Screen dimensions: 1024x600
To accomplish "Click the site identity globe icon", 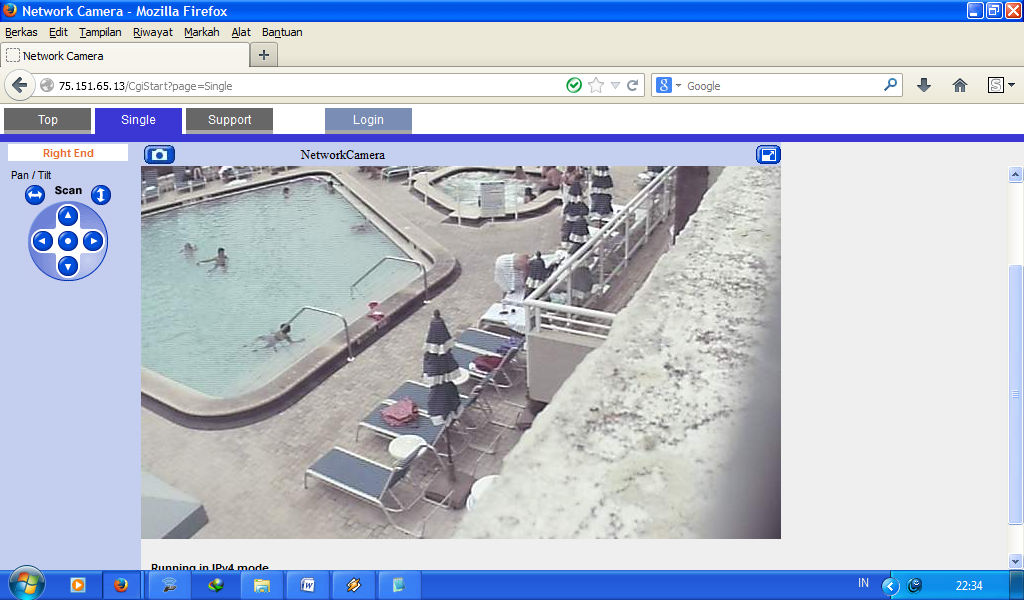I will click(47, 86).
